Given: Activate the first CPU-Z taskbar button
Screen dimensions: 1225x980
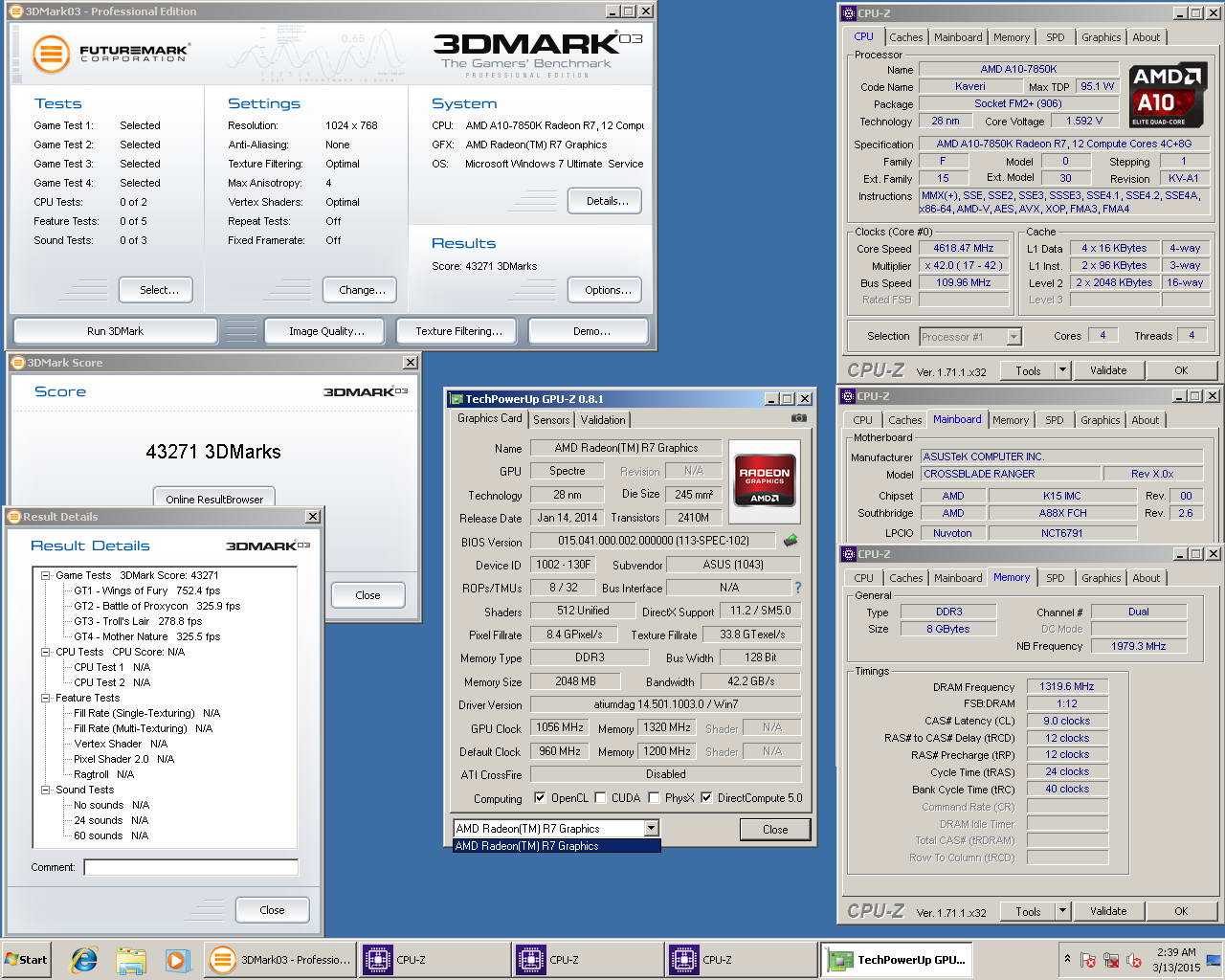Looking at the screenshot, I should click(434, 960).
